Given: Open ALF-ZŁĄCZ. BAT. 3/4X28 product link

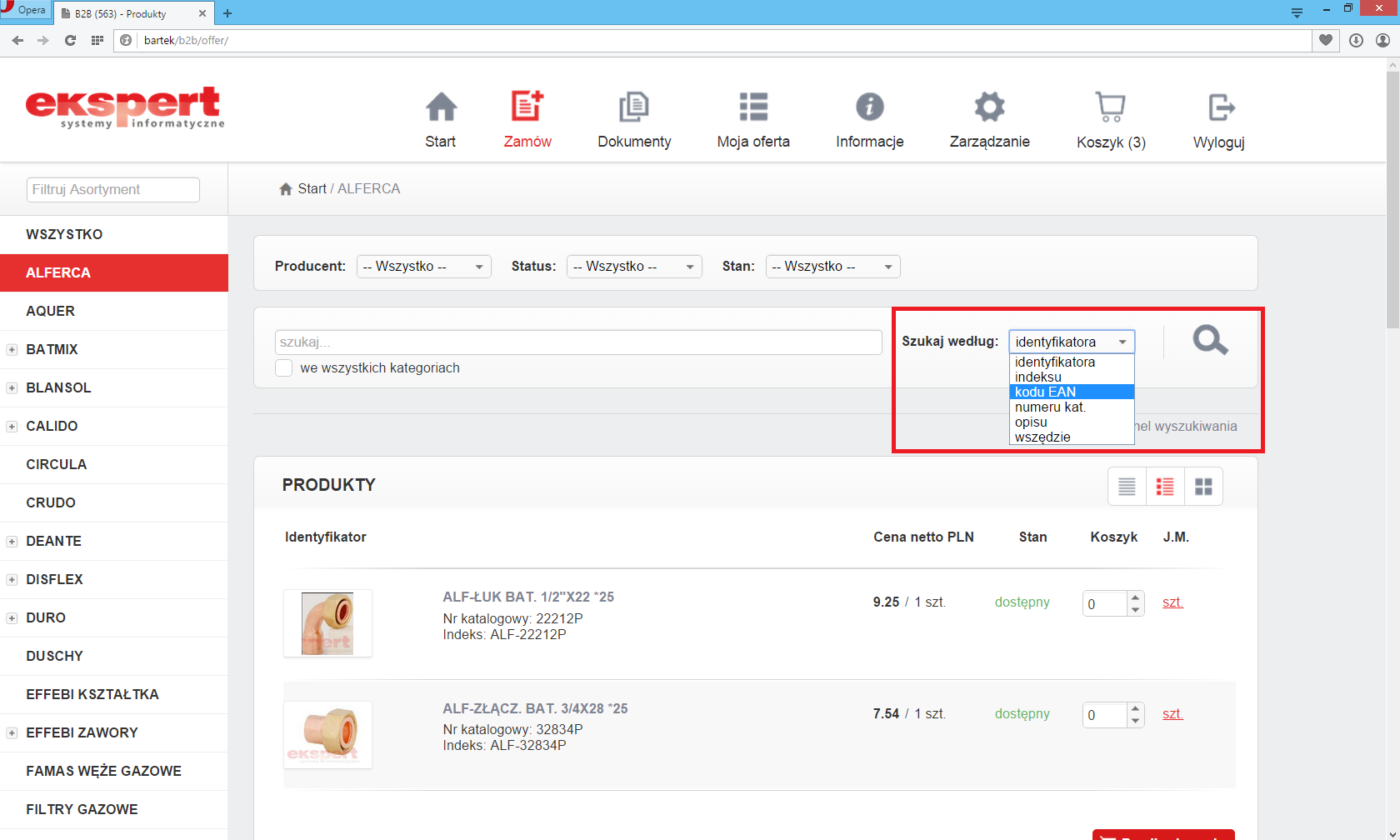Looking at the screenshot, I should tap(535, 708).
